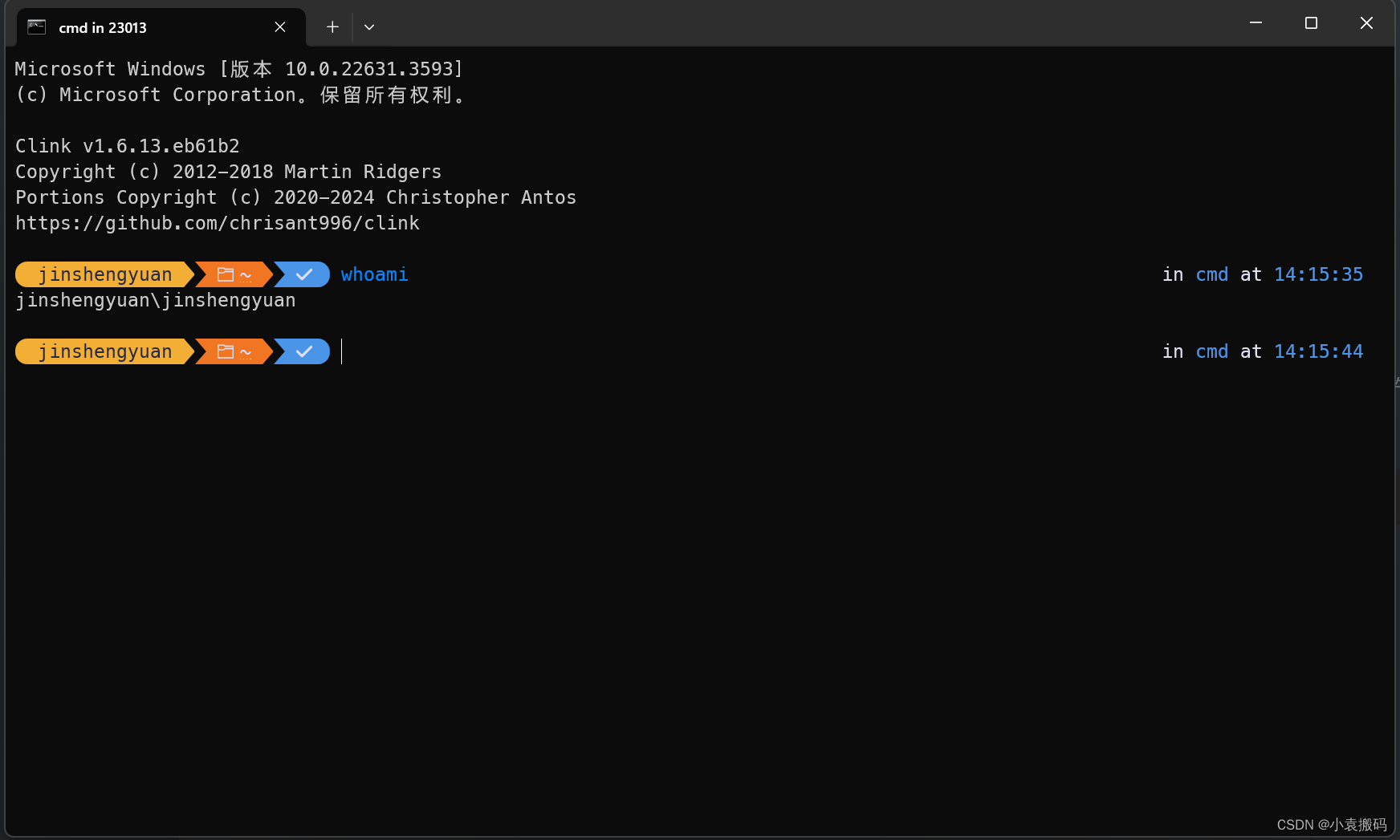The image size is (1400, 840).
Task: Expand the new-tab profile dropdown
Action: point(369,27)
